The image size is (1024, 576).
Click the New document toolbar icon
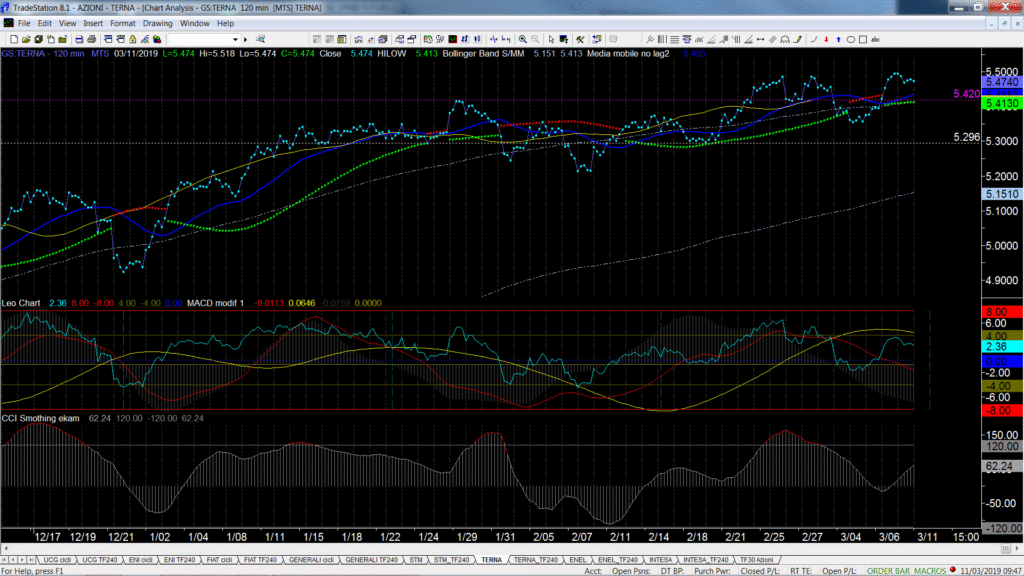pyautogui.click(x=14, y=40)
